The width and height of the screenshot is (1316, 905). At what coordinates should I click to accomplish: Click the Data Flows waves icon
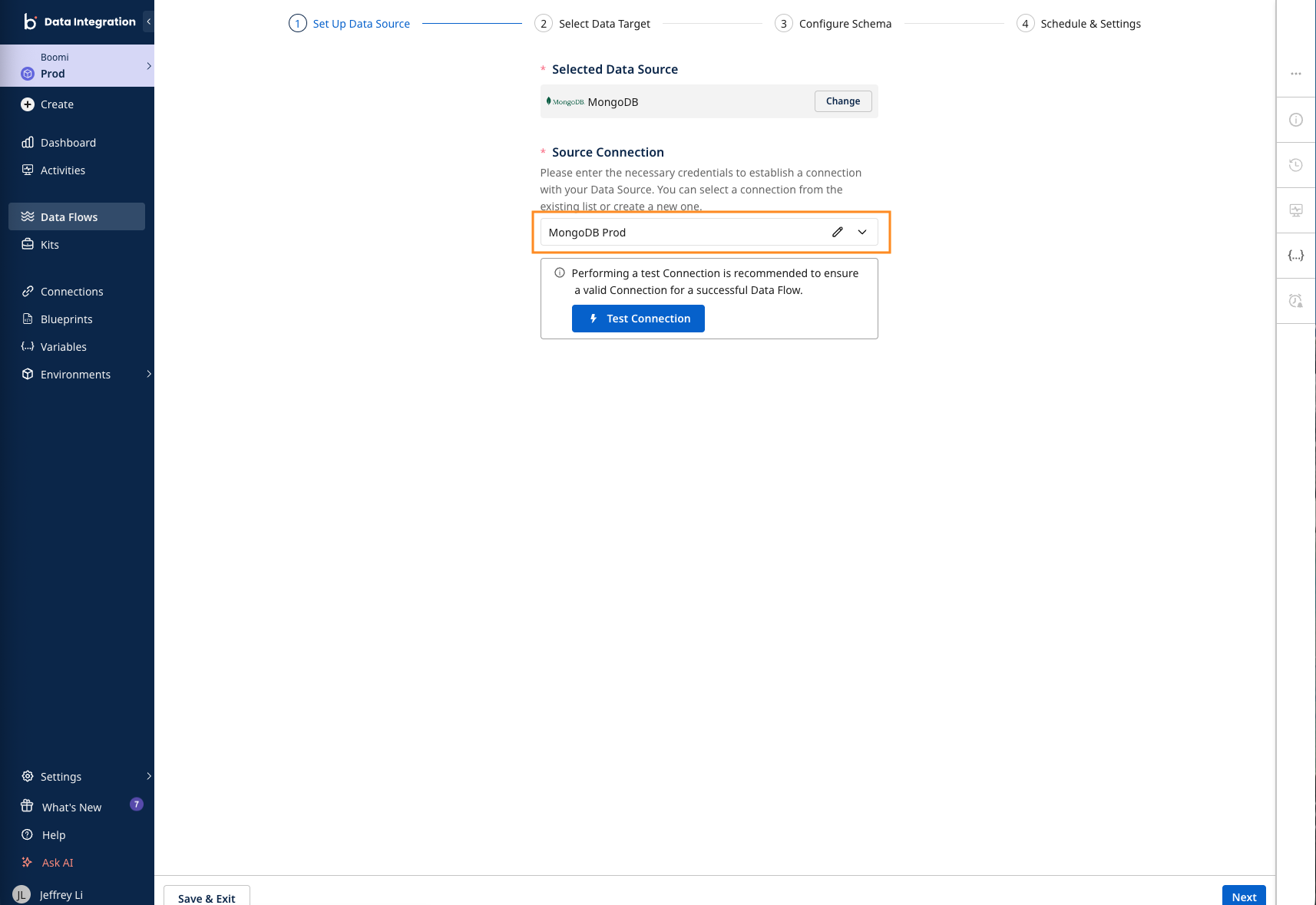click(x=28, y=216)
